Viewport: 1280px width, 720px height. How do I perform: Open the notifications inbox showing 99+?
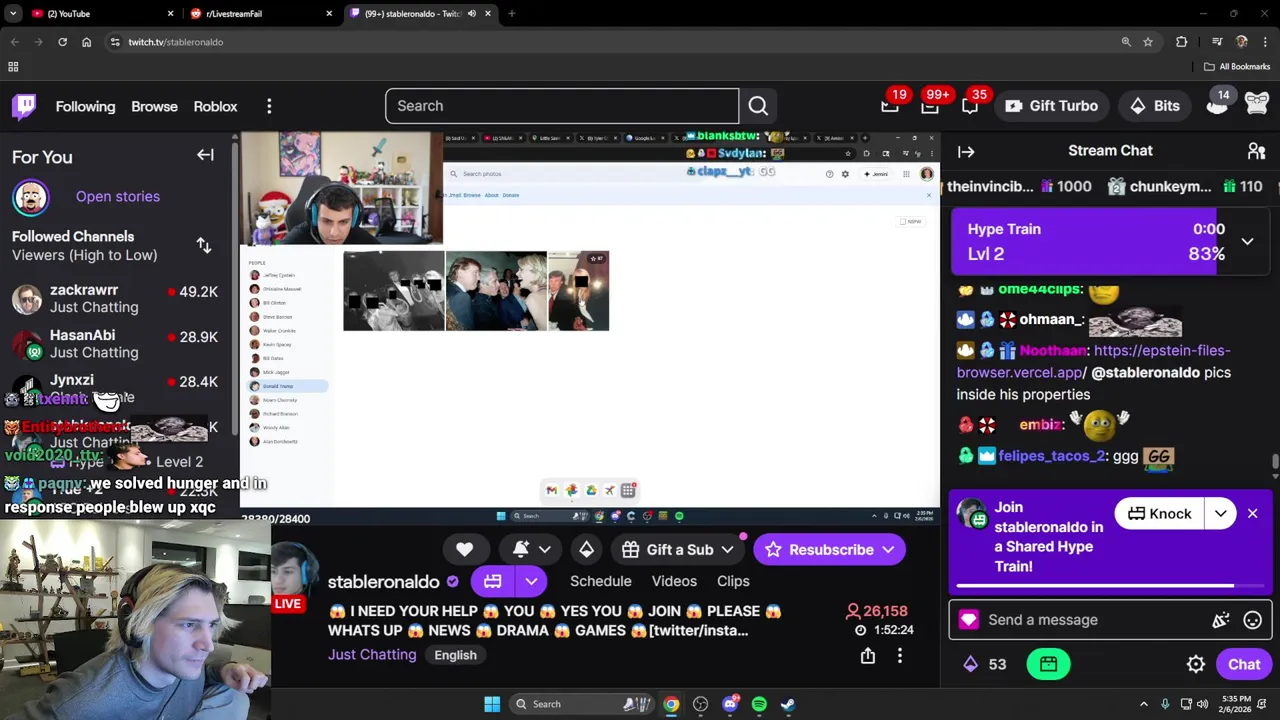930,106
